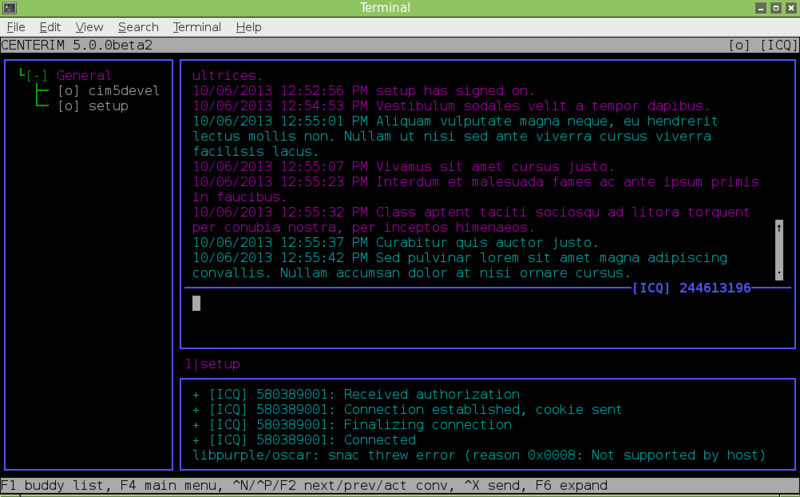Click the [o] status icon beside cim5devel
Image resolution: width=800 pixels, height=497 pixels.
click(68, 91)
